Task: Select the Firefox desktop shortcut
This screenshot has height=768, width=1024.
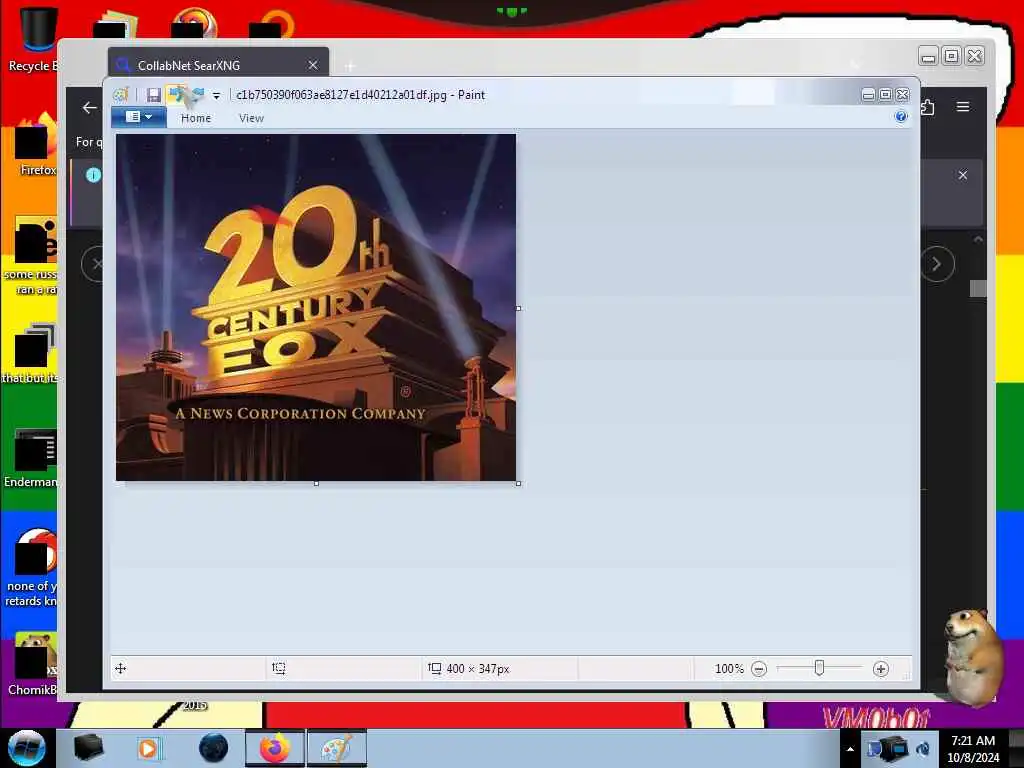Action: click(x=37, y=145)
